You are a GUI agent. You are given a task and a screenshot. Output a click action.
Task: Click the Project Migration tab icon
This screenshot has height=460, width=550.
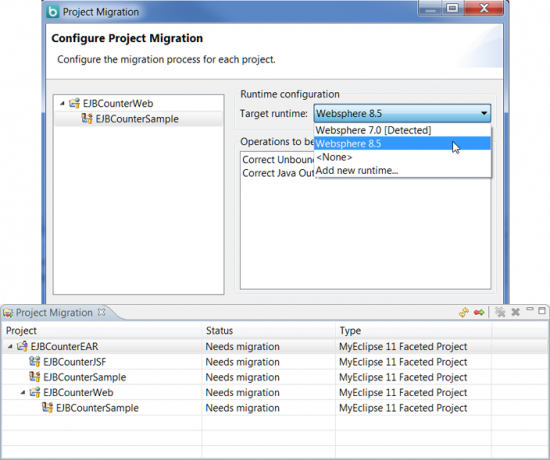point(8,313)
